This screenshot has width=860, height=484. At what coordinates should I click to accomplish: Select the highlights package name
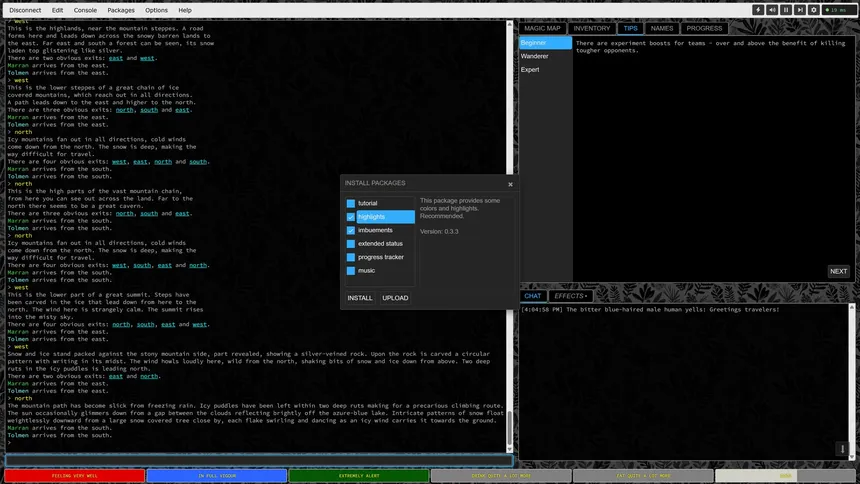(x=386, y=217)
